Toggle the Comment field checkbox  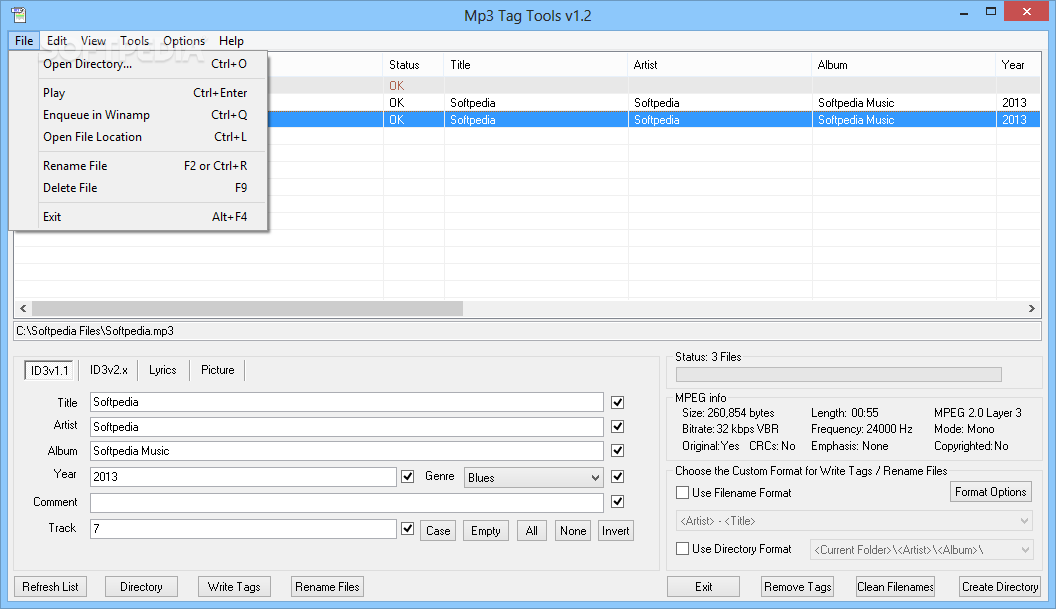point(618,502)
